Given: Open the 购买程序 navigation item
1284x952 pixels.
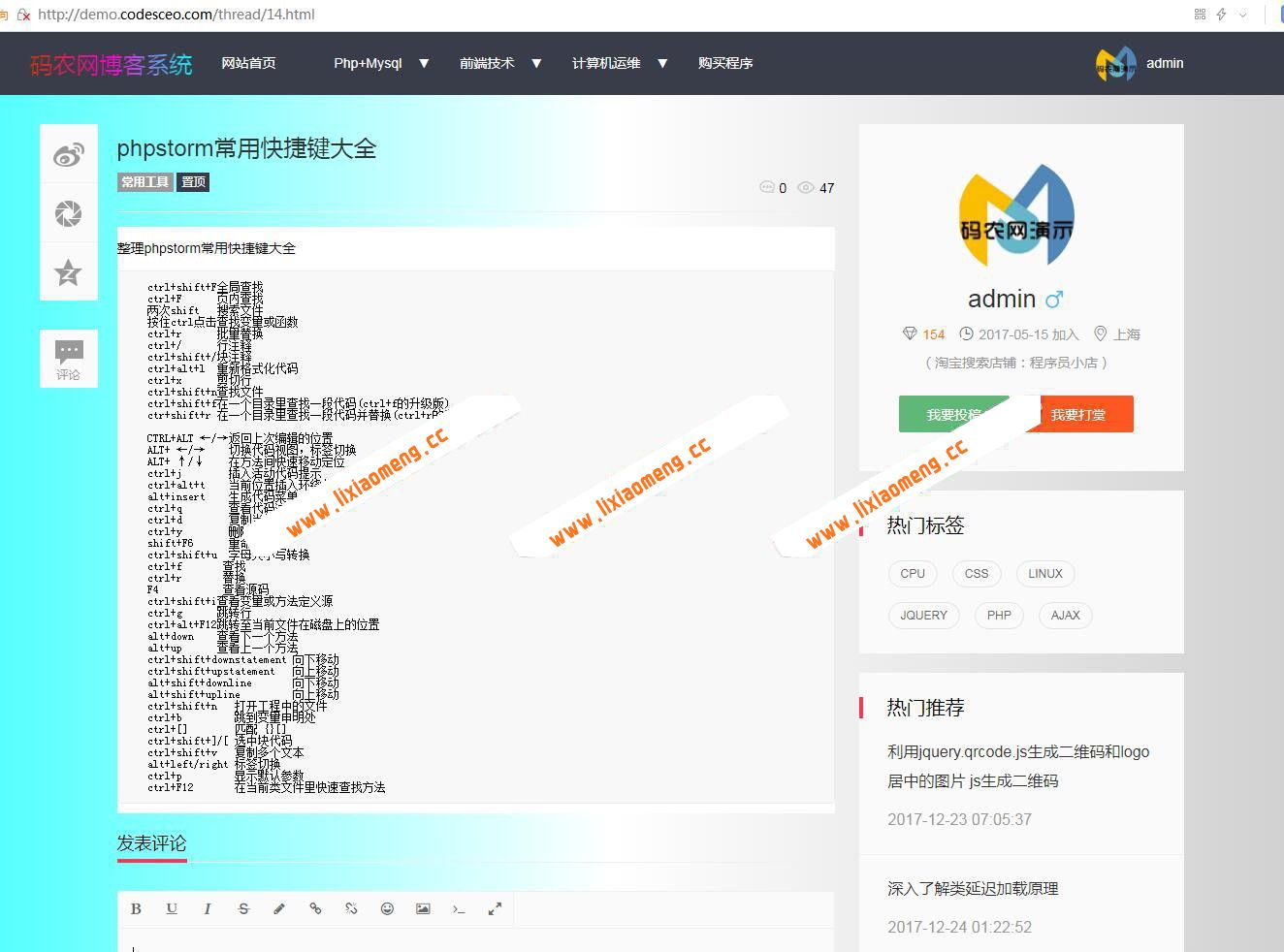Looking at the screenshot, I should 725,63.
